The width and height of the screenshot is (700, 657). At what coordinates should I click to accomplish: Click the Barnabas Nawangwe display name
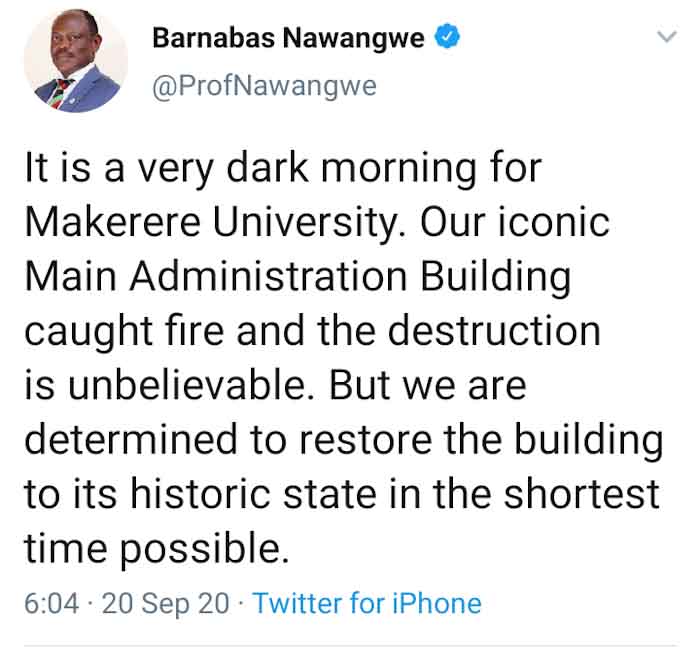click(x=288, y=37)
